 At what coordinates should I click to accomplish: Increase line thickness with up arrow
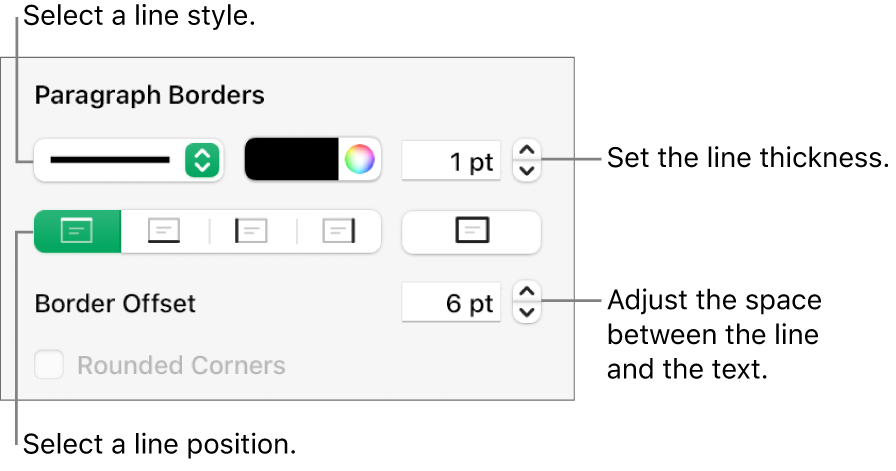click(x=528, y=150)
